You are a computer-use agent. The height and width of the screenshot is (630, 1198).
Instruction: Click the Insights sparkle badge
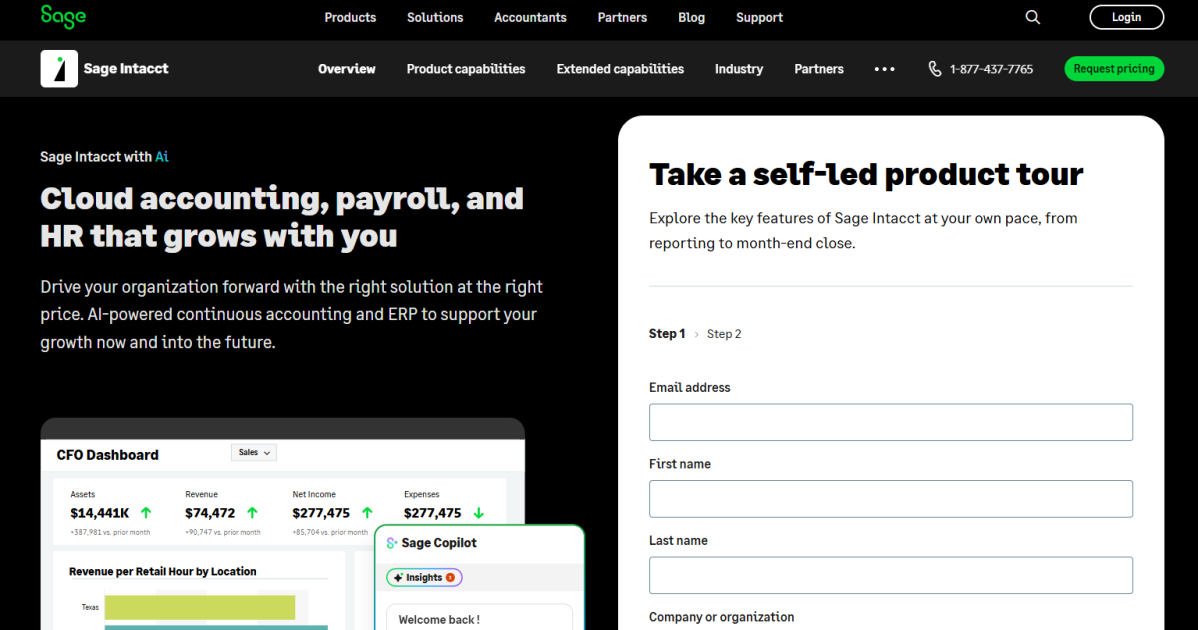pos(424,577)
